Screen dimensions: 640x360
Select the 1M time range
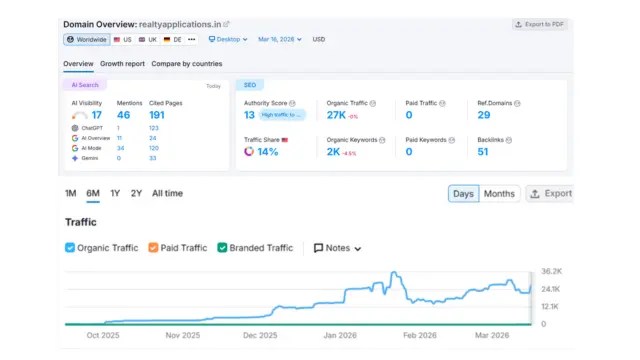[x=71, y=193]
